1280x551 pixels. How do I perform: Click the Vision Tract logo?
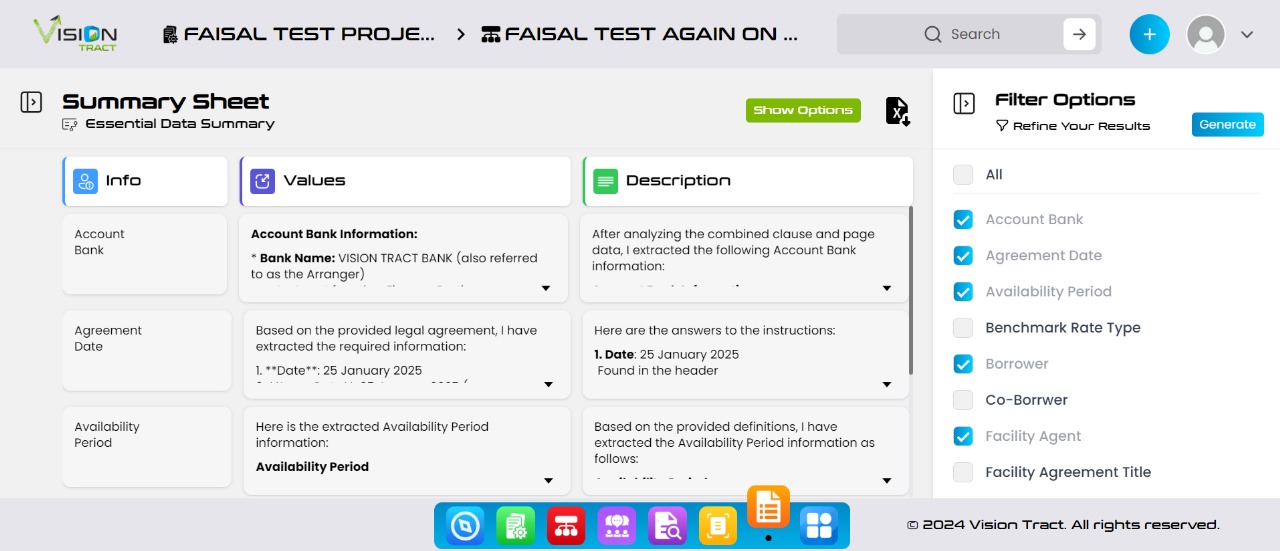pyautogui.click(x=75, y=33)
